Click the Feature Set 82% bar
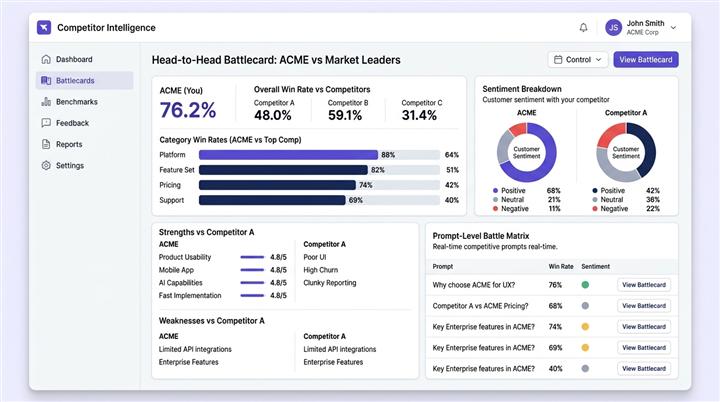This screenshot has height=402, width=720. (283, 170)
